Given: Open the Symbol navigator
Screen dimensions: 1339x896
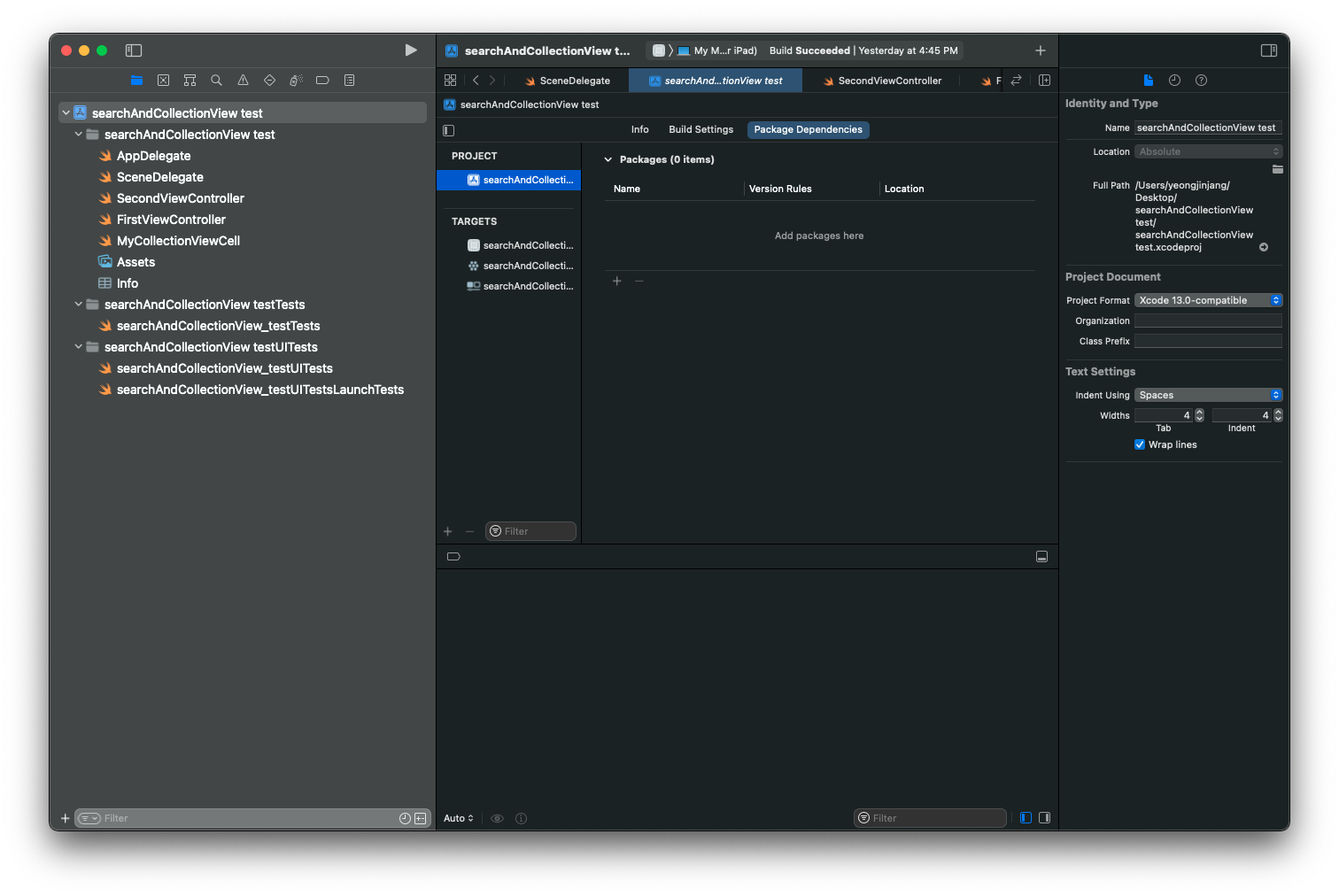Looking at the screenshot, I should click(190, 81).
